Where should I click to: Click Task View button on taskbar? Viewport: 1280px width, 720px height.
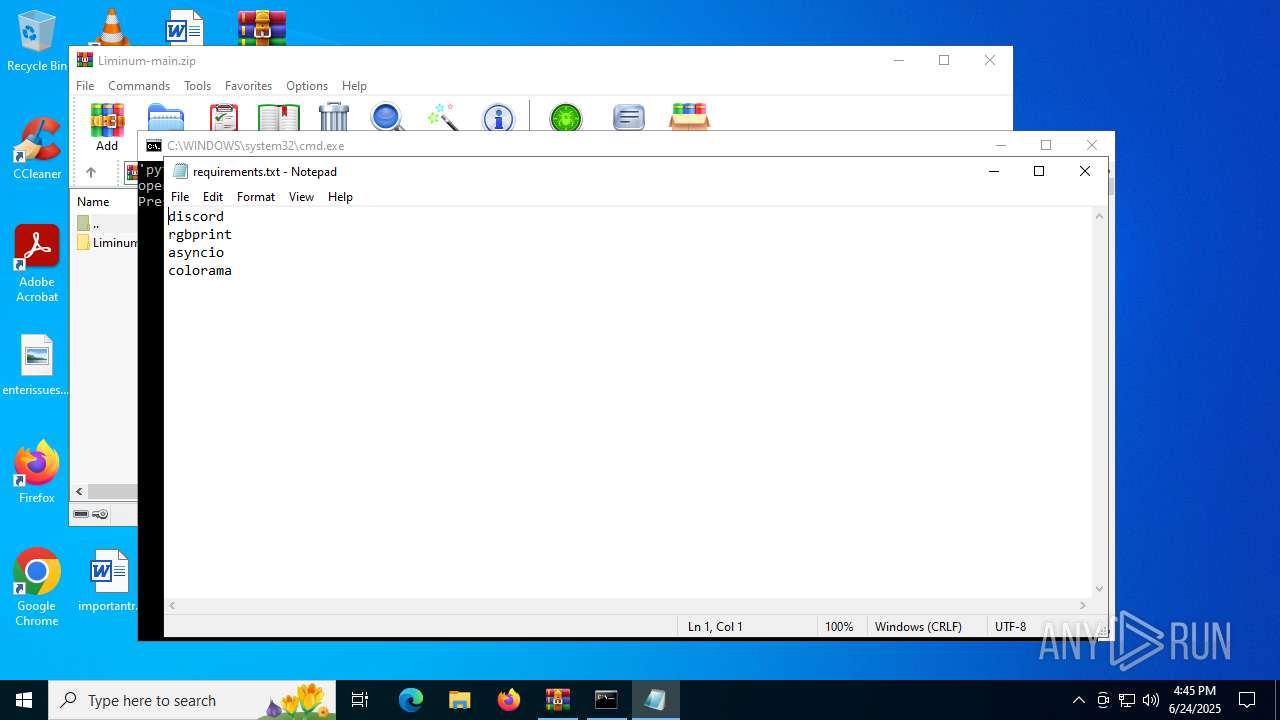360,700
